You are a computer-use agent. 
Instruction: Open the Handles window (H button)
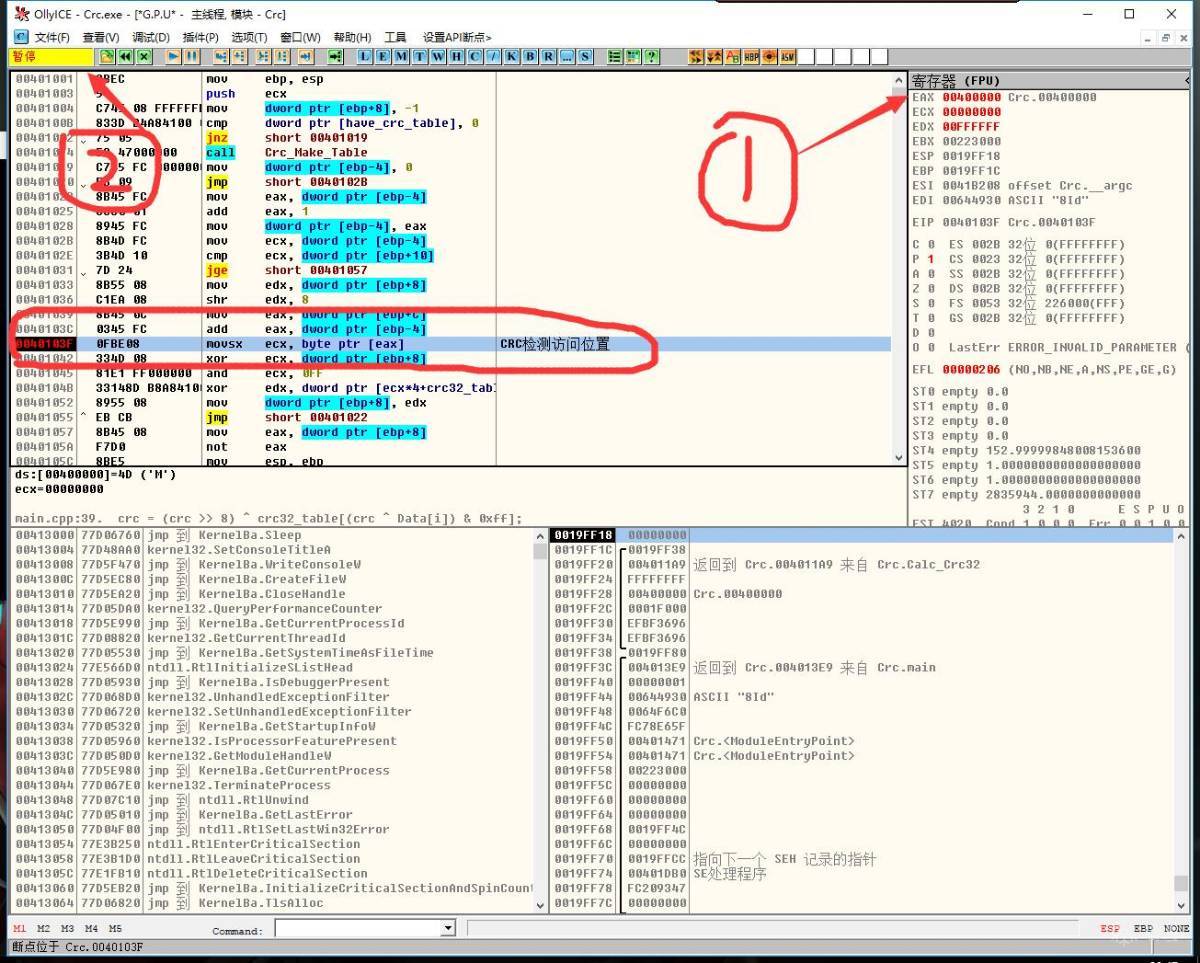pyautogui.click(x=456, y=56)
